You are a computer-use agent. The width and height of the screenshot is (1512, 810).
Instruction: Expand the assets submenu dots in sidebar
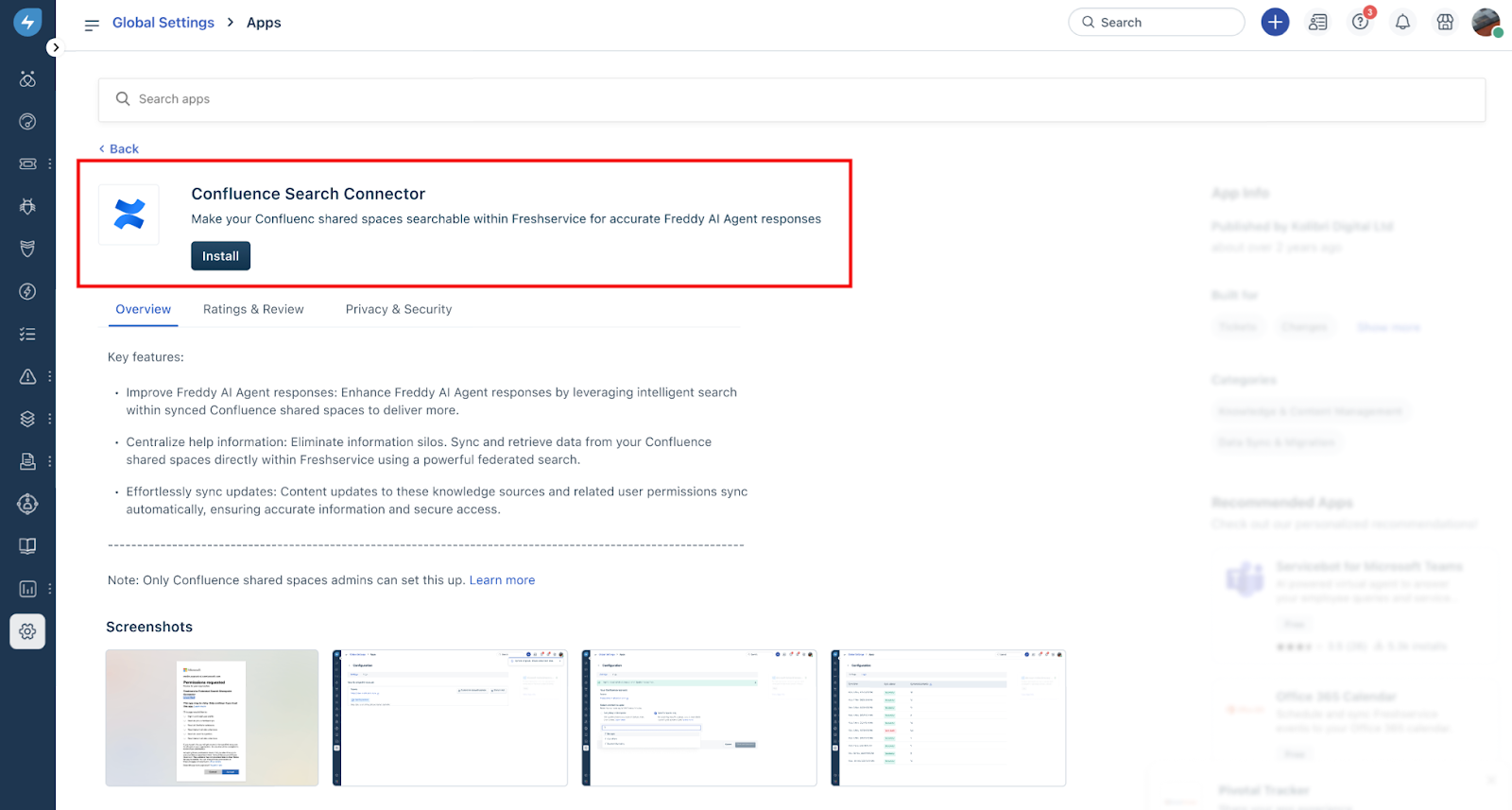pyautogui.click(x=50, y=419)
